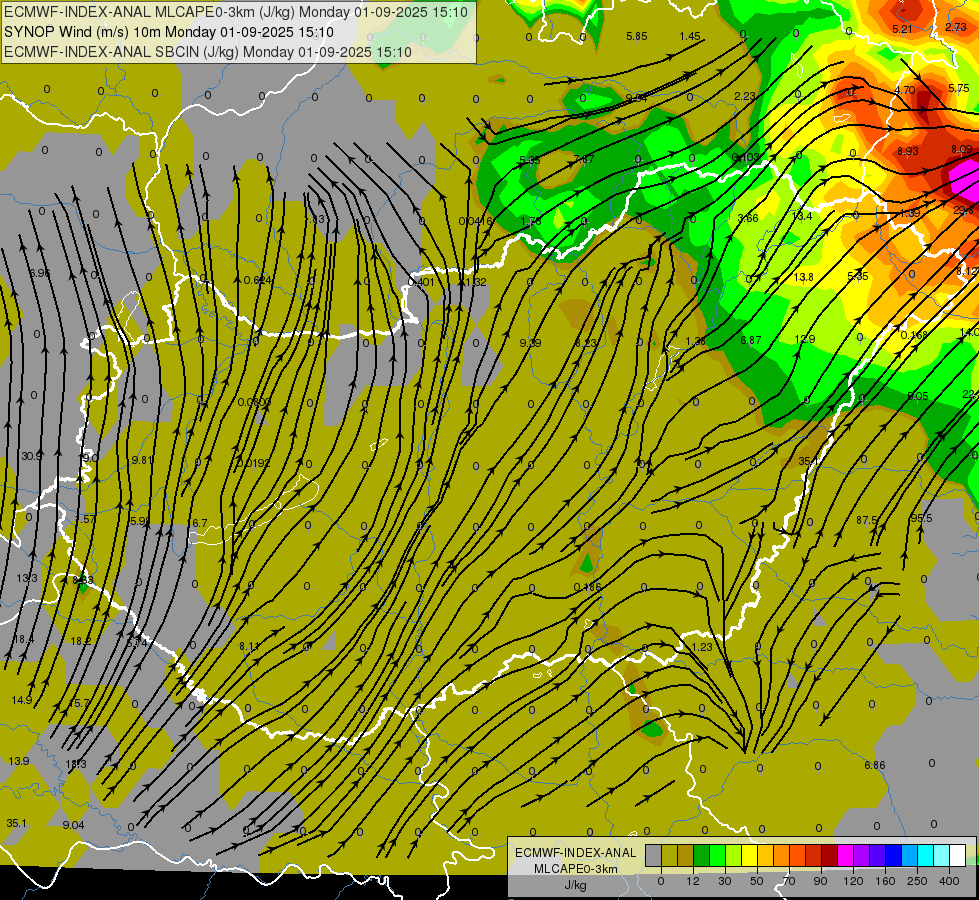Click the legend tick value '250'
The image size is (979, 900).
click(x=917, y=881)
